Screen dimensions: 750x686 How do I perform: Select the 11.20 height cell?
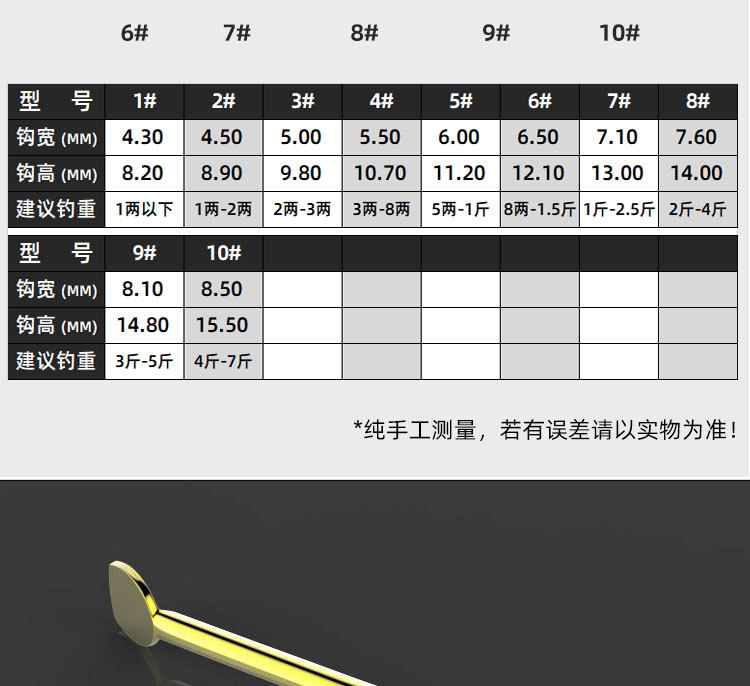[461, 173]
